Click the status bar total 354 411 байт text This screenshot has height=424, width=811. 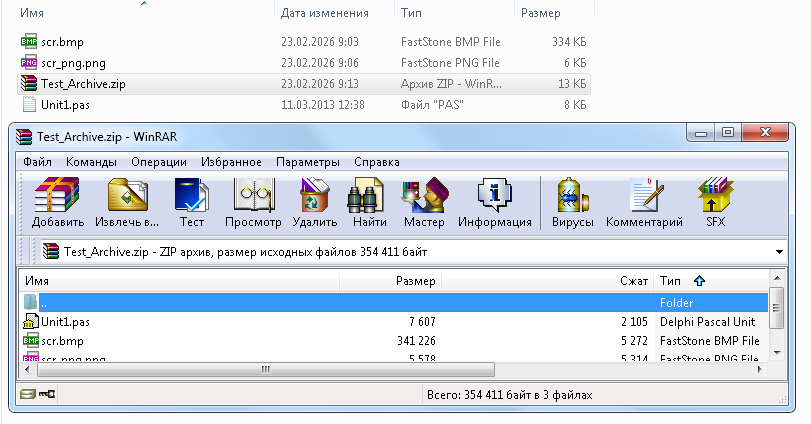point(509,395)
